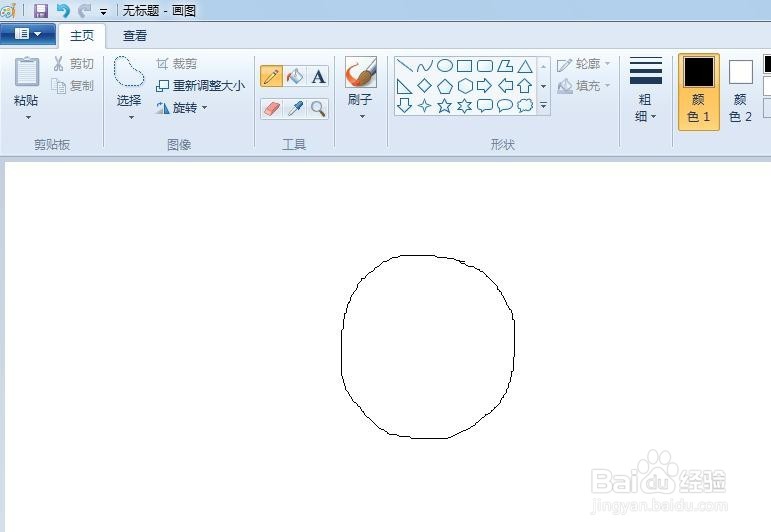Expand the full shapes gallery
This screenshot has width=771, height=532.
pyautogui.click(x=543, y=105)
